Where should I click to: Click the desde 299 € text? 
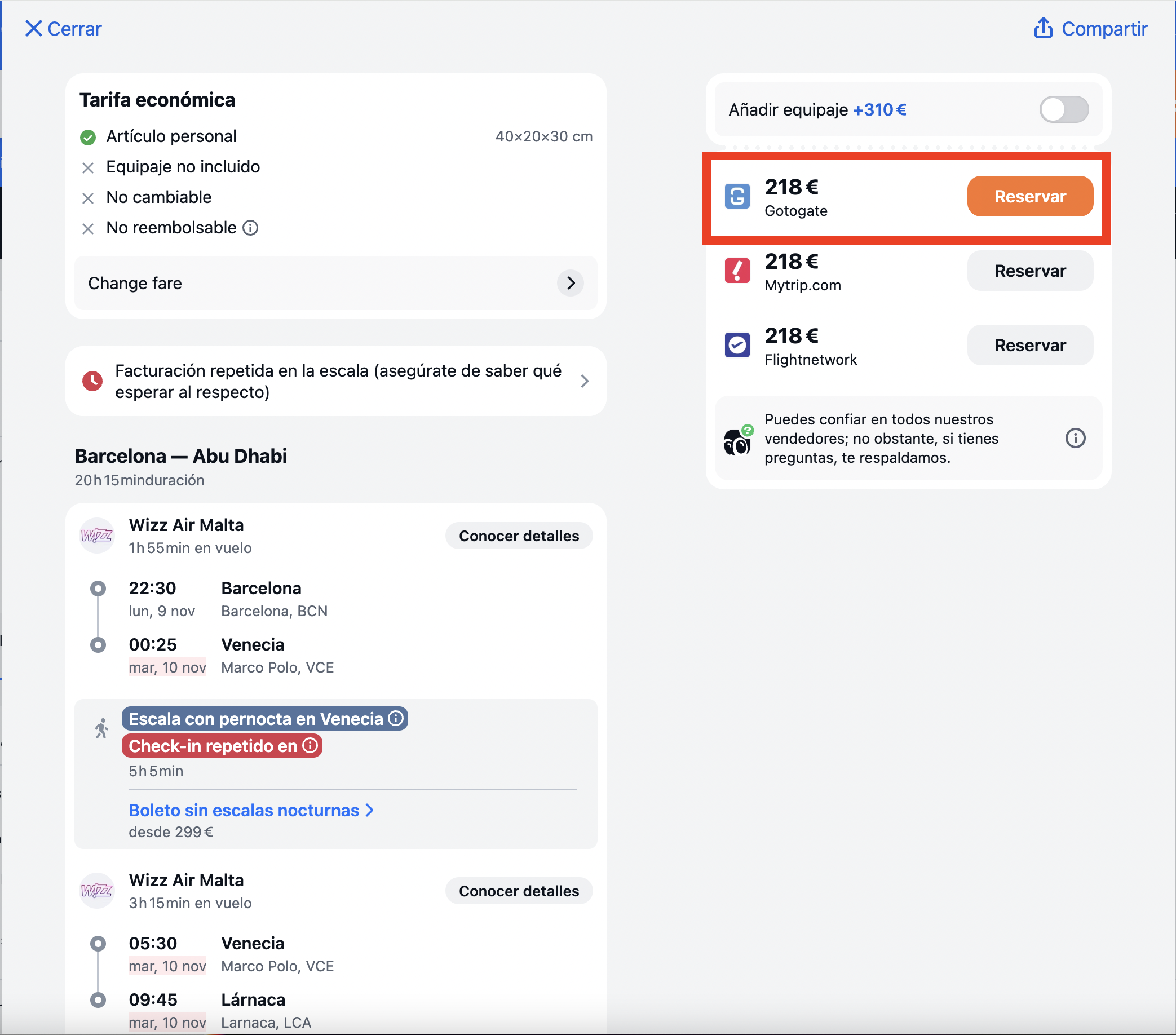171,832
